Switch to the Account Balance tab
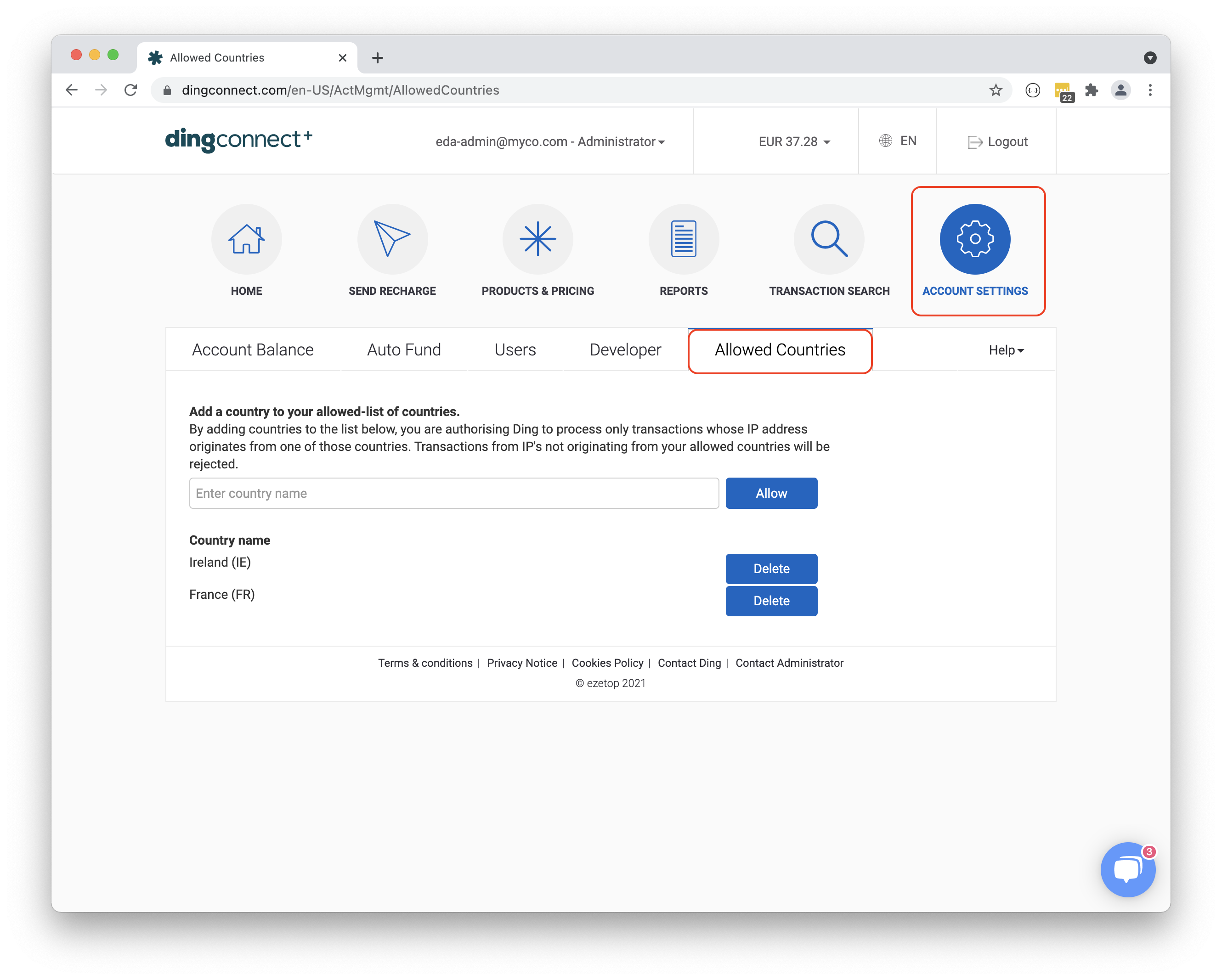 click(x=253, y=349)
